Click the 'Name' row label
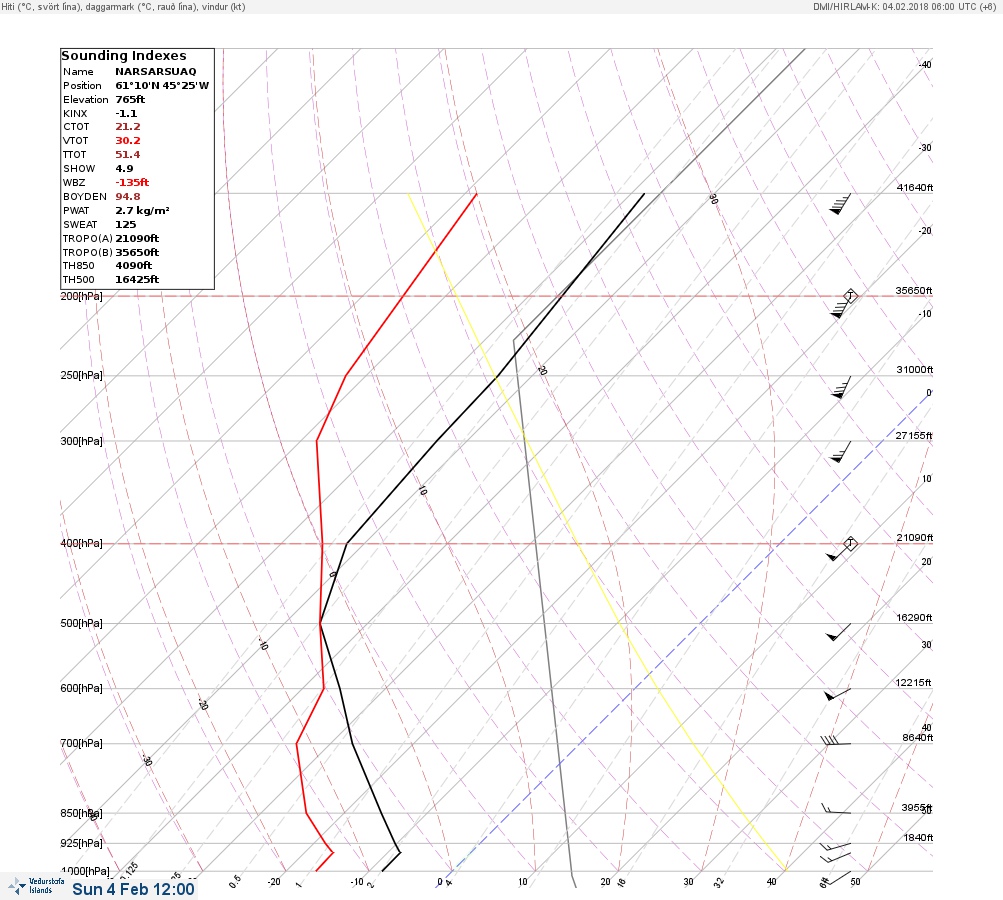 (x=78, y=72)
